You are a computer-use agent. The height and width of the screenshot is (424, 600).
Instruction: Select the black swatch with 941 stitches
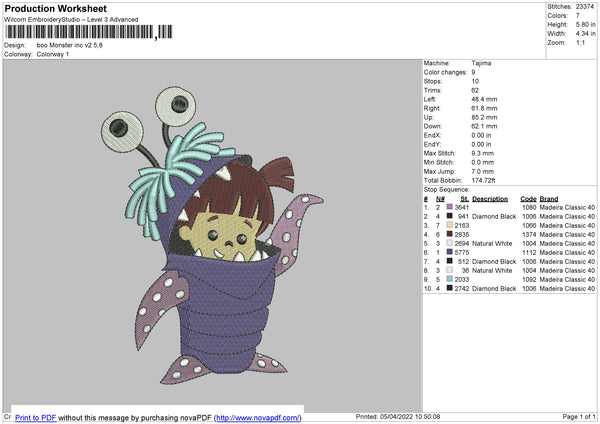[x=450, y=216]
